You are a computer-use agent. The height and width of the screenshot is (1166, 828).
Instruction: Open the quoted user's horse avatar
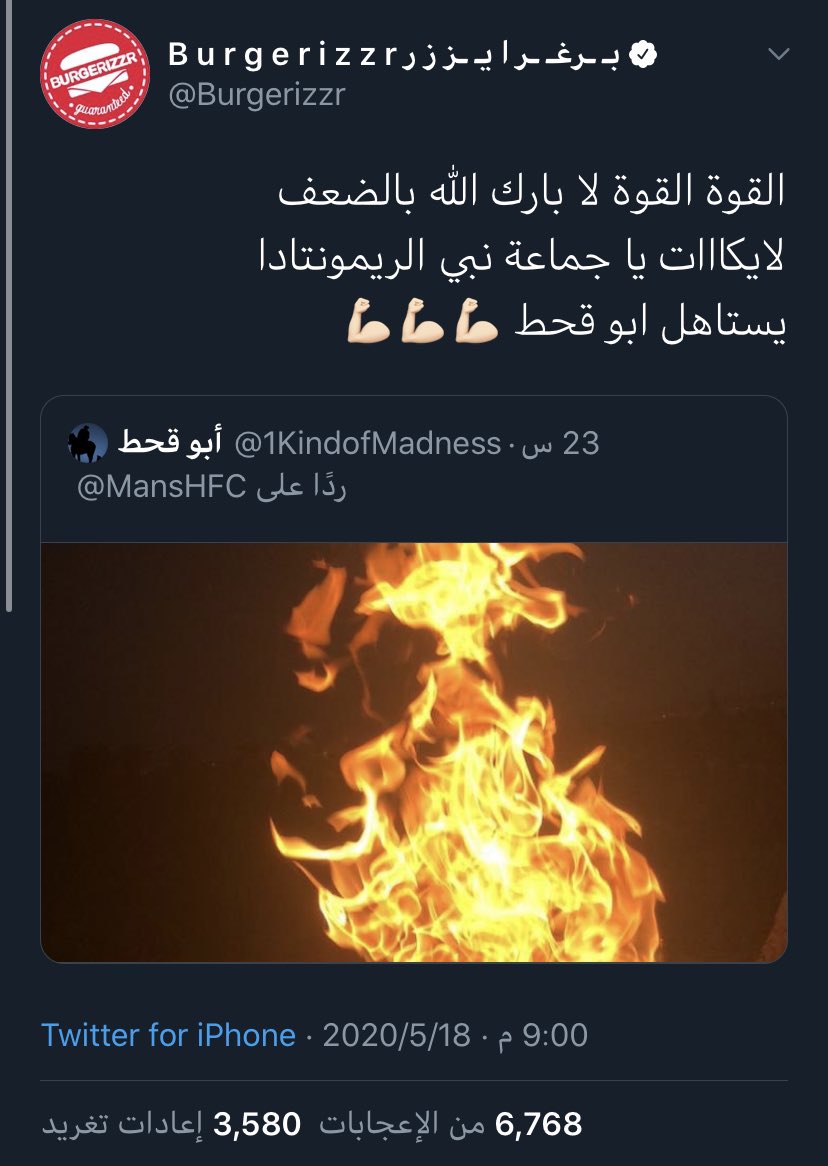[87, 443]
